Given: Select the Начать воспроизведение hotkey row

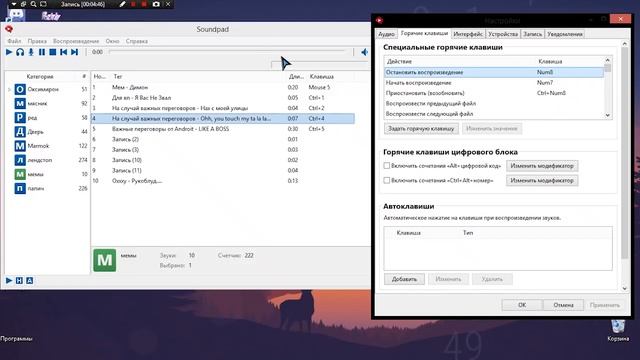Looking at the screenshot, I should (493, 82).
